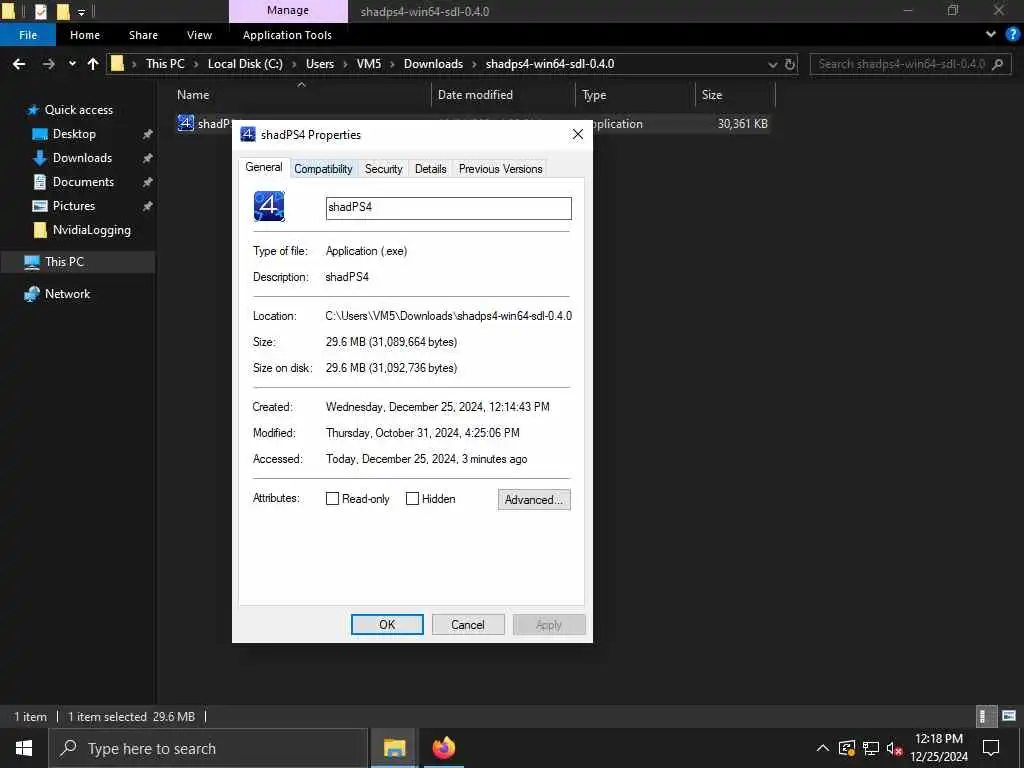Viewport: 1024px width, 768px height.
Task: Click Cancel in Properties dialog
Action: 468,624
